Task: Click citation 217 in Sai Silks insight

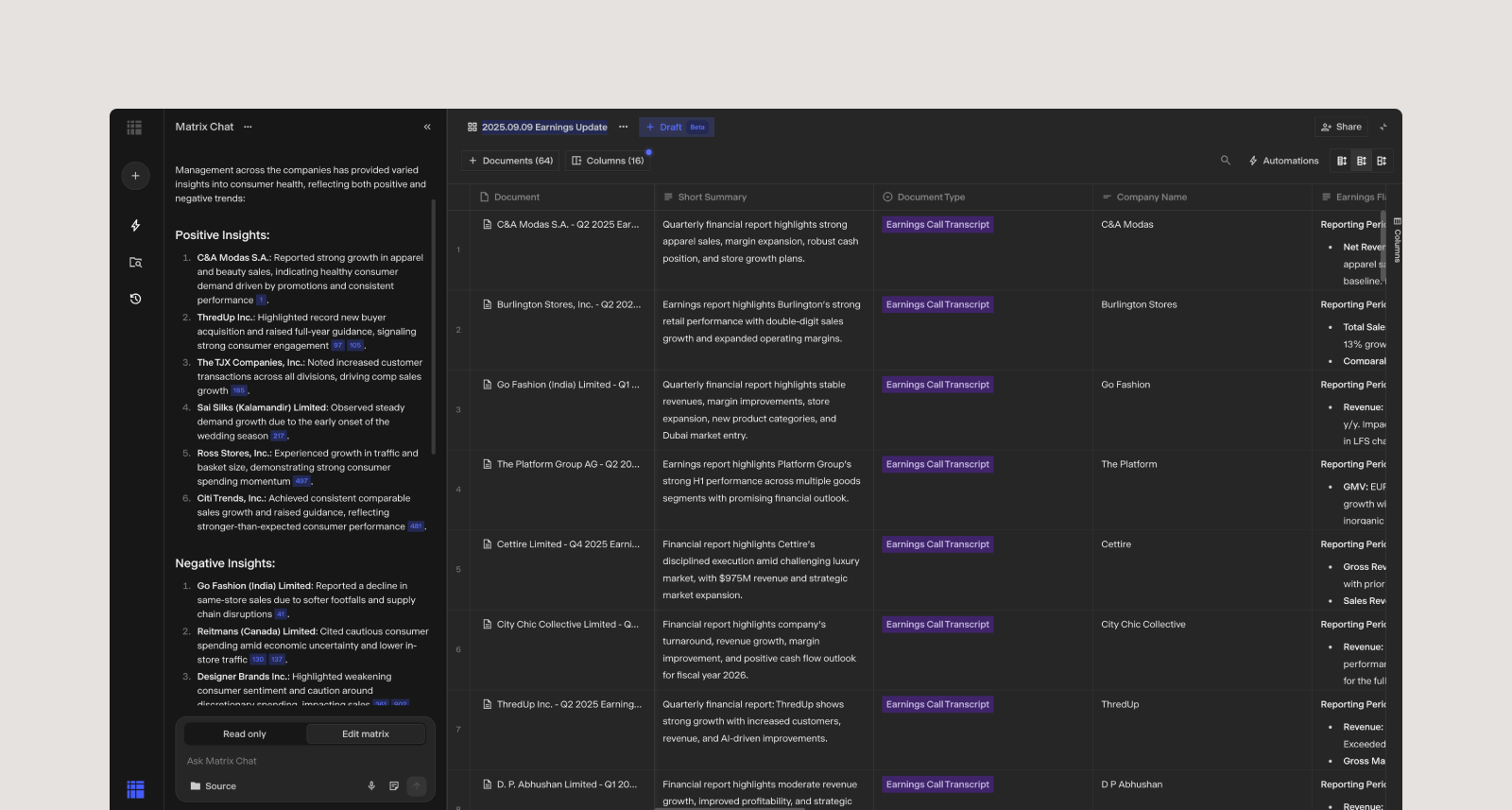Action: tap(279, 437)
